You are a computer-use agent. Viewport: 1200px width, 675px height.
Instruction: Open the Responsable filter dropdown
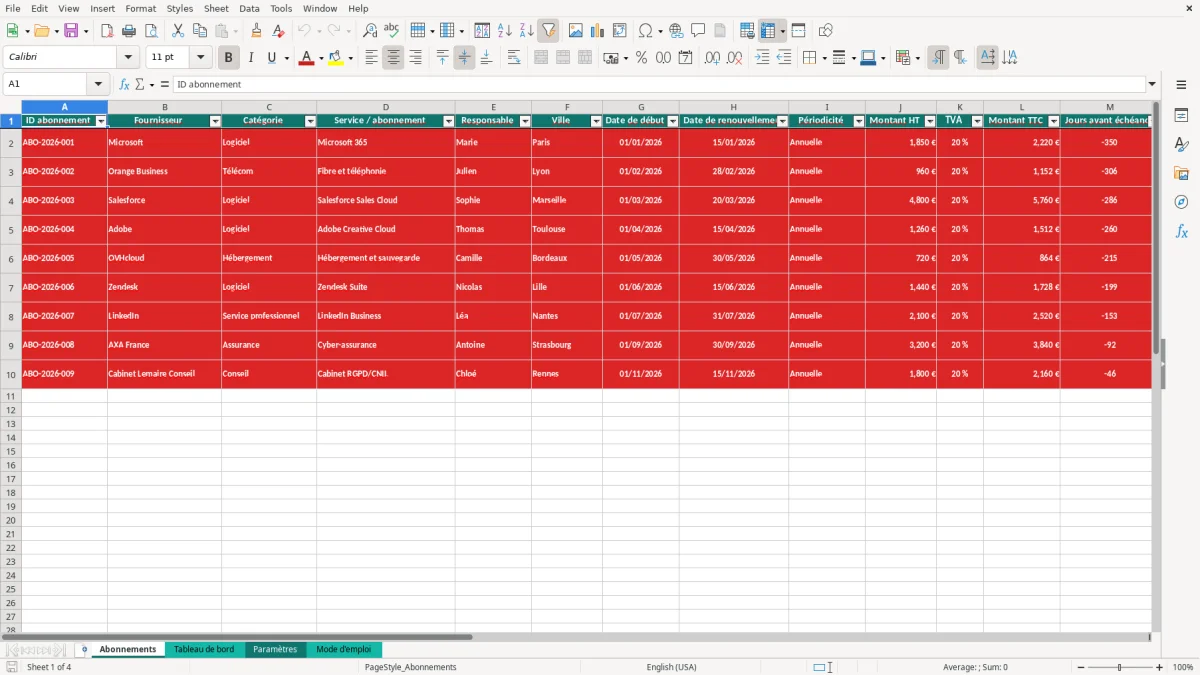525,121
